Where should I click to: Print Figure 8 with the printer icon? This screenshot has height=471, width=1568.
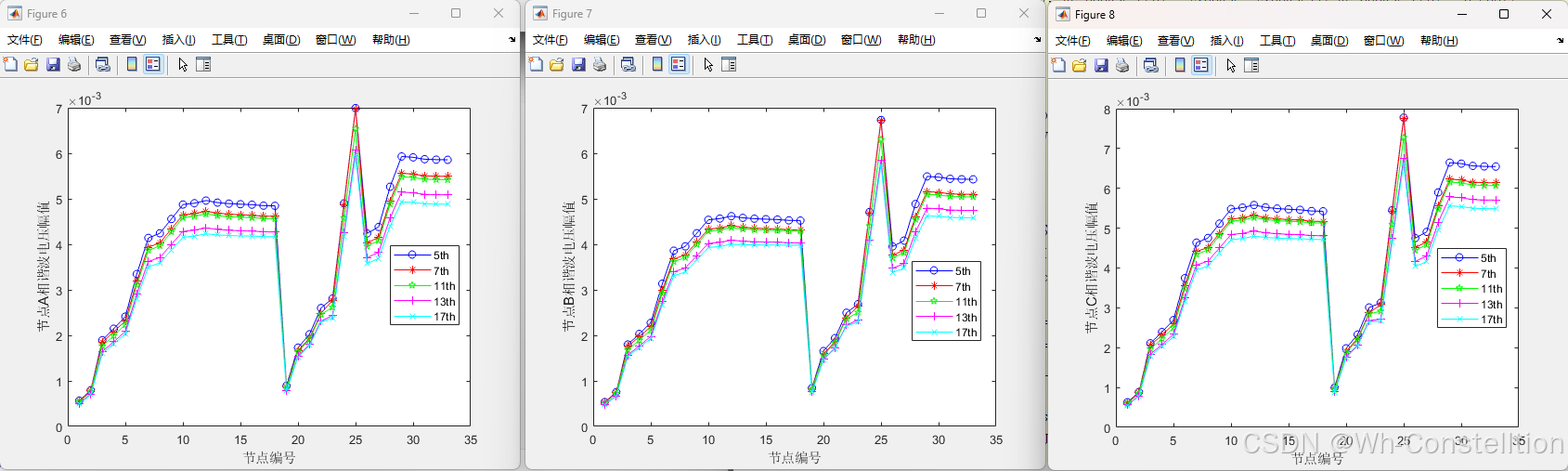tap(1122, 65)
